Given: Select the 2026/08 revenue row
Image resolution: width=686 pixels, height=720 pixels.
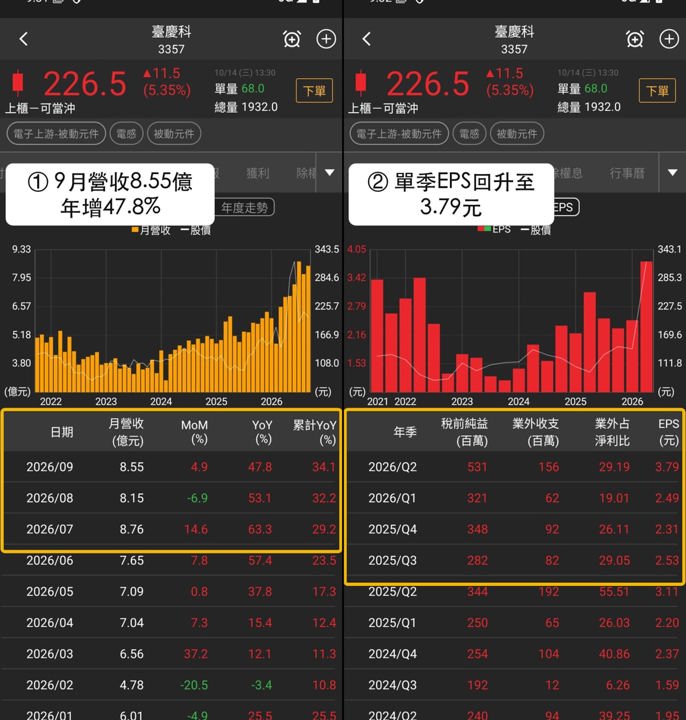Looking at the screenshot, I should (x=171, y=498).
